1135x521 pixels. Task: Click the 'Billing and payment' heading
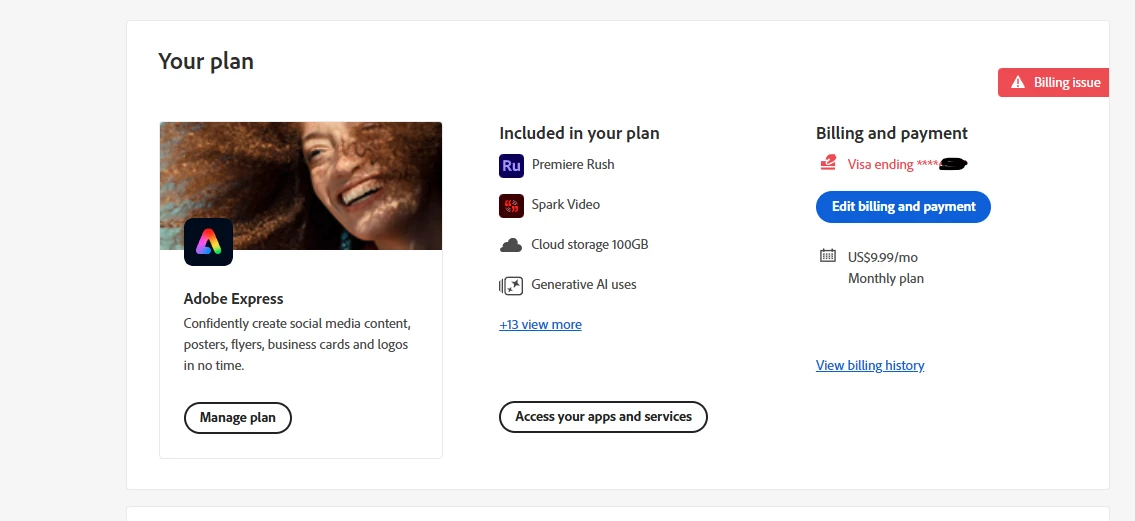click(892, 133)
